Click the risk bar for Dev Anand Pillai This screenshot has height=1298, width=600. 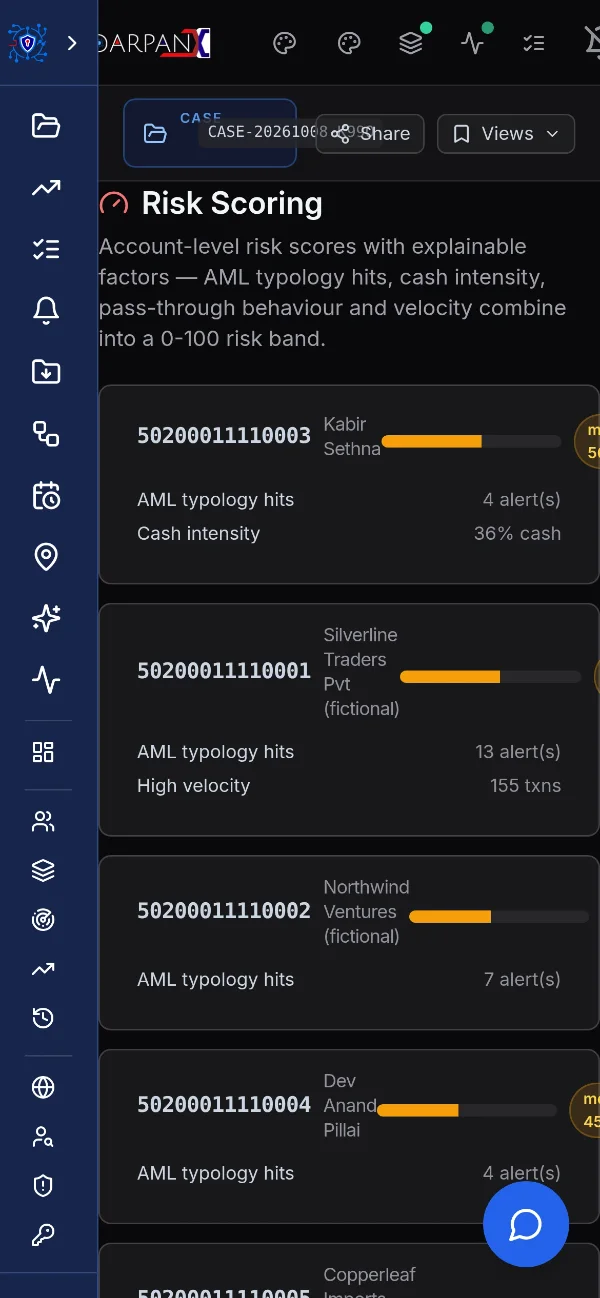(x=467, y=1110)
